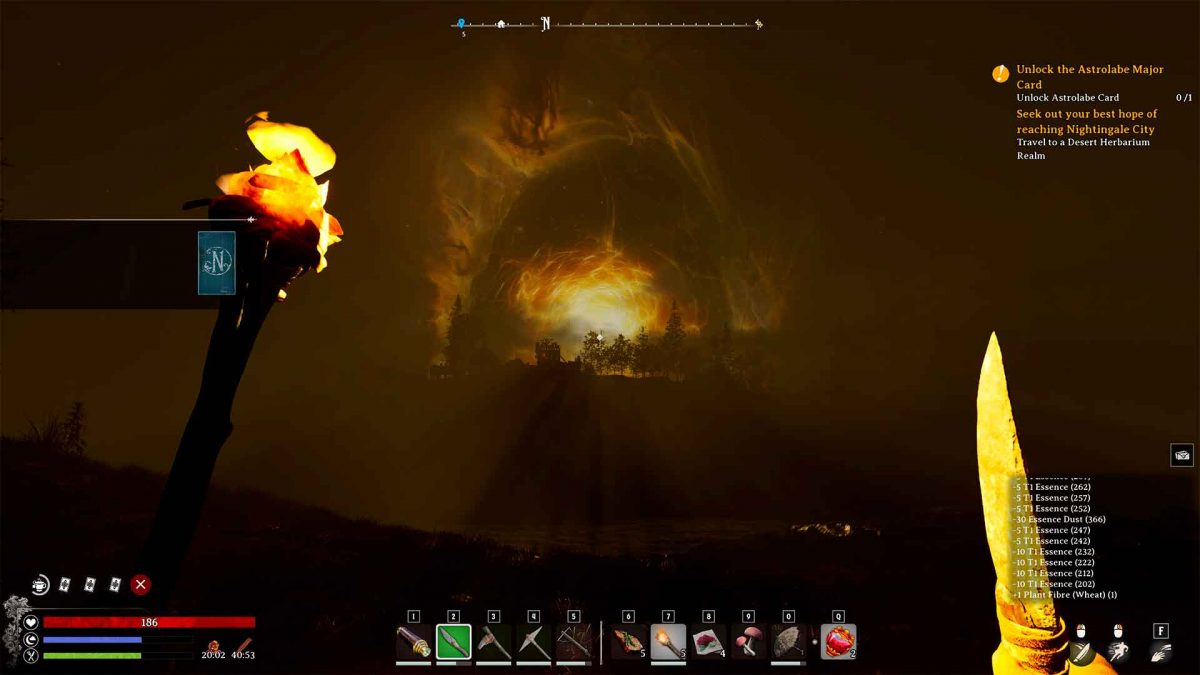
Task: Click the home marker on the compass
Action: click(x=501, y=24)
